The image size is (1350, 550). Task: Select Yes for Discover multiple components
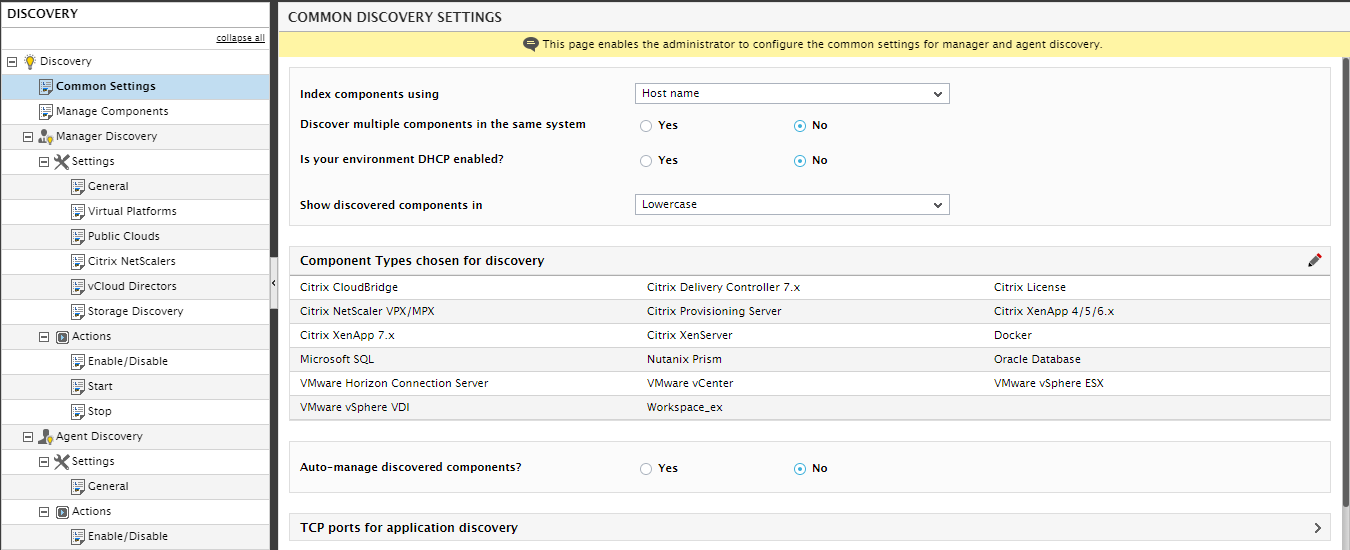pos(646,126)
